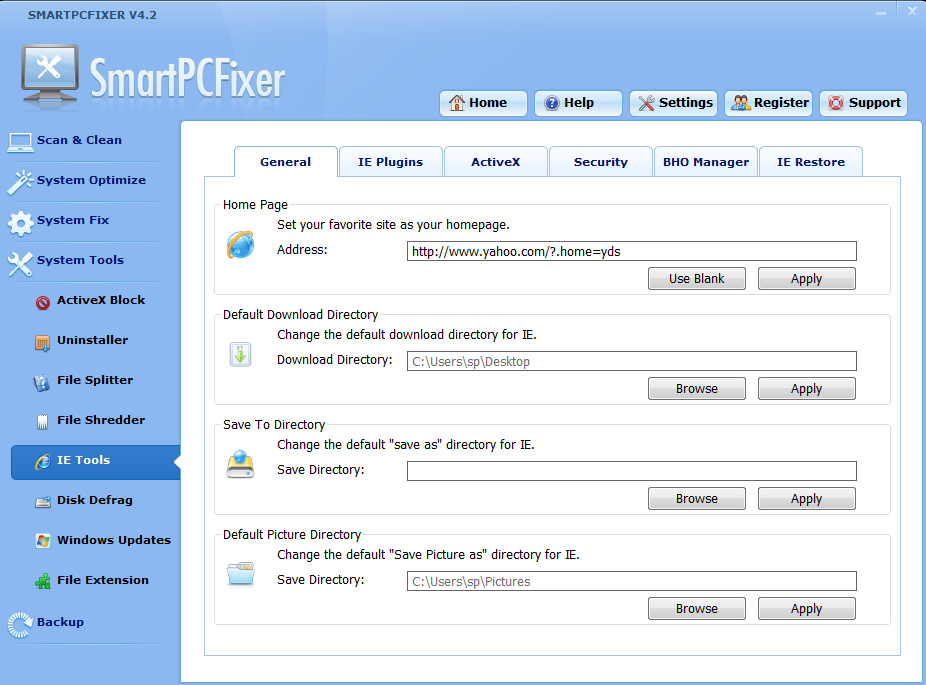Click the Home button text
926x685 pixels.
tap(488, 103)
